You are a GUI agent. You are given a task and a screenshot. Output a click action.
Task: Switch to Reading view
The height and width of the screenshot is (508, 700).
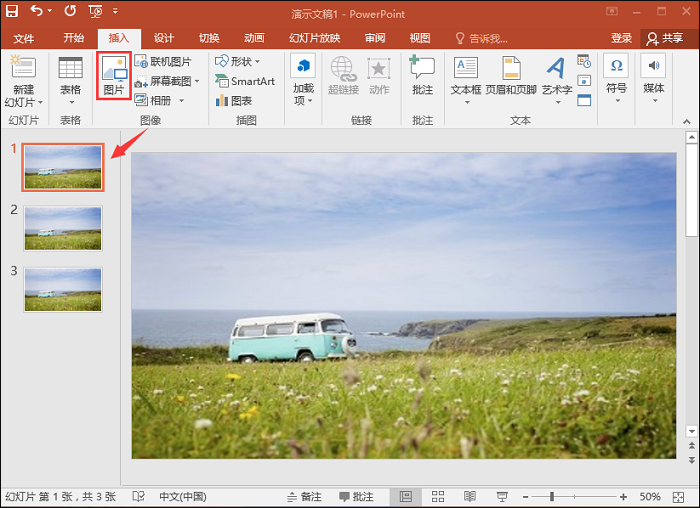pos(470,496)
